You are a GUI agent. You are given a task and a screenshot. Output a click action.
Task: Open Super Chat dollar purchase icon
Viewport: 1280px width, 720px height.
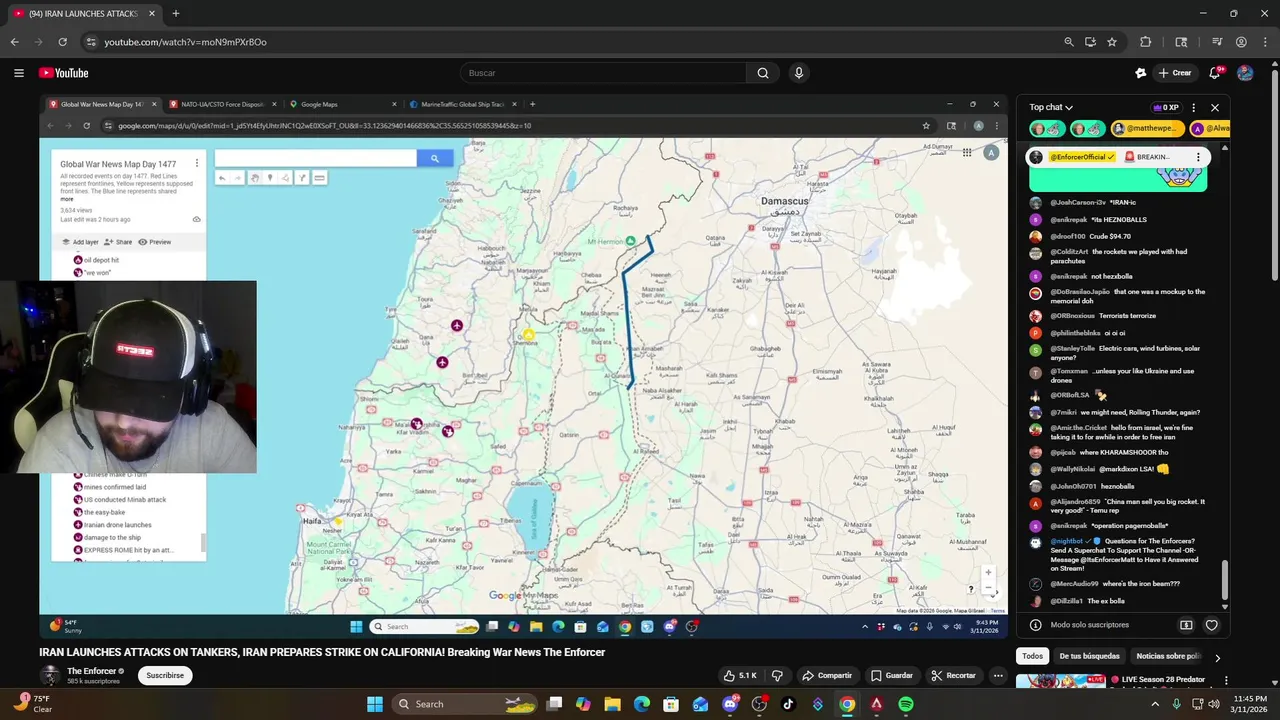pyautogui.click(x=1186, y=625)
